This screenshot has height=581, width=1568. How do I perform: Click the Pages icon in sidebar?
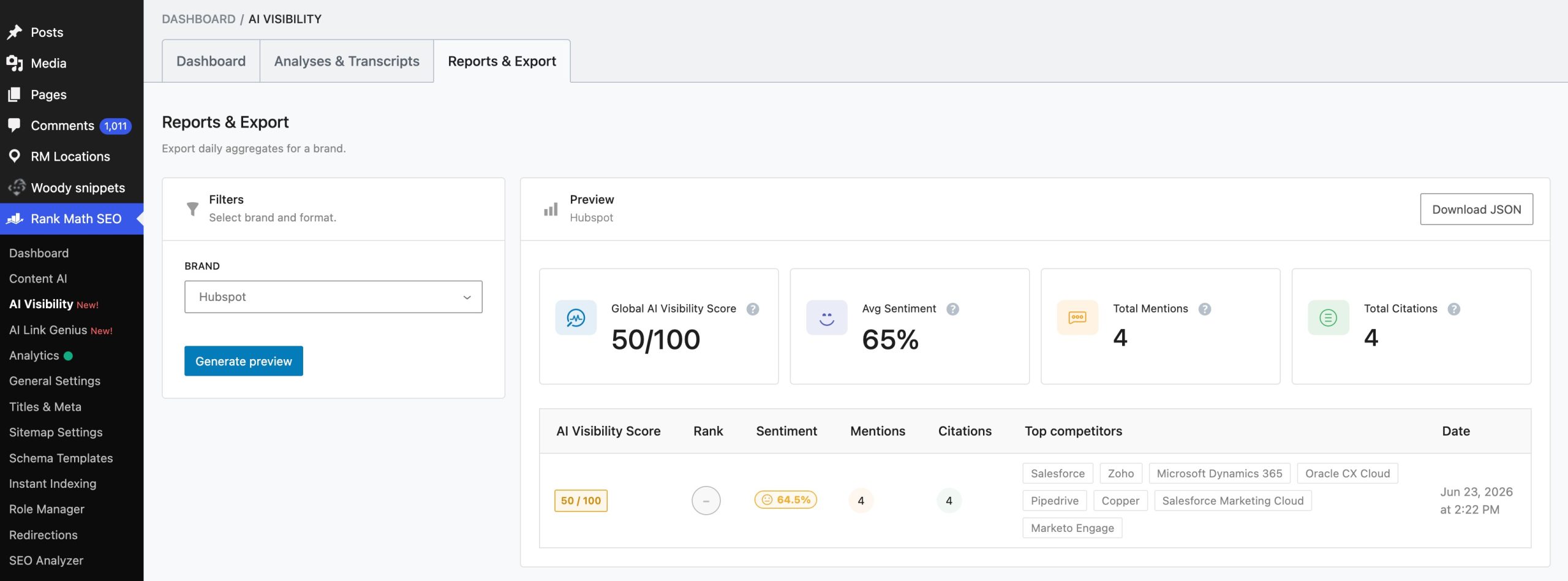click(x=15, y=94)
